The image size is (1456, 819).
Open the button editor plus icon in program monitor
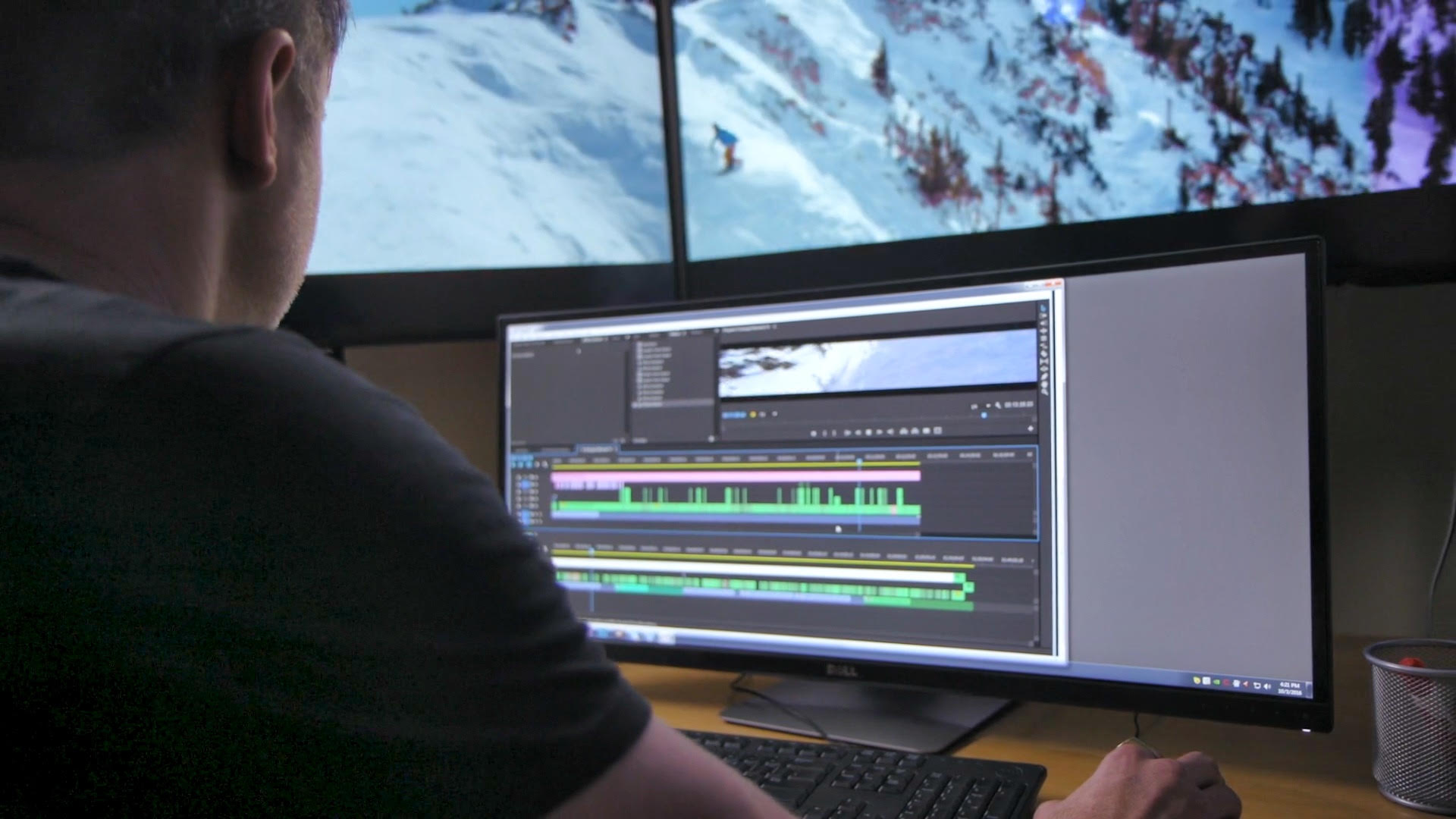[x=1031, y=428]
